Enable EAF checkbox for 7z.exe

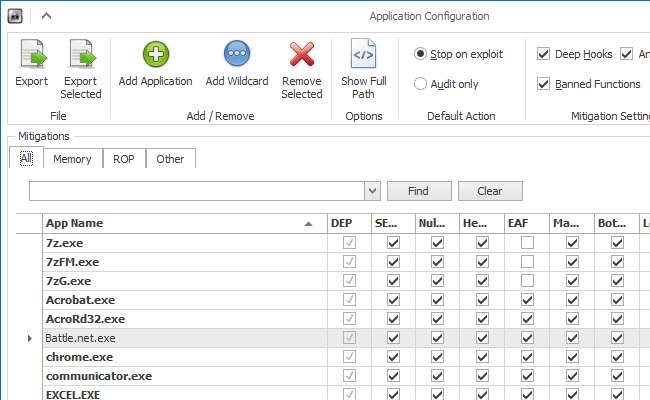[526, 243]
